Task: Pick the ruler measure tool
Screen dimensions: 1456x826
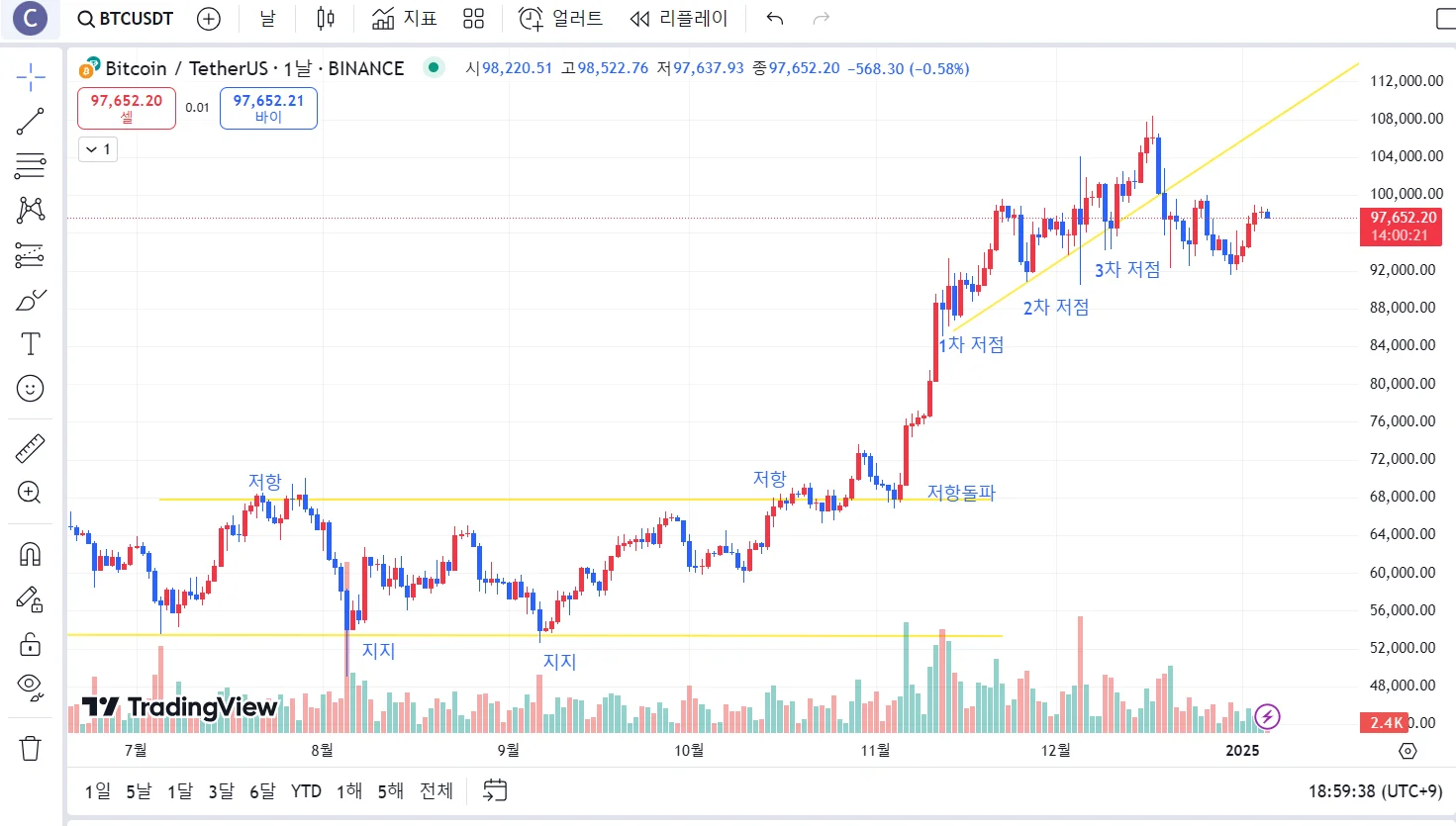Action: click(31, 449)
